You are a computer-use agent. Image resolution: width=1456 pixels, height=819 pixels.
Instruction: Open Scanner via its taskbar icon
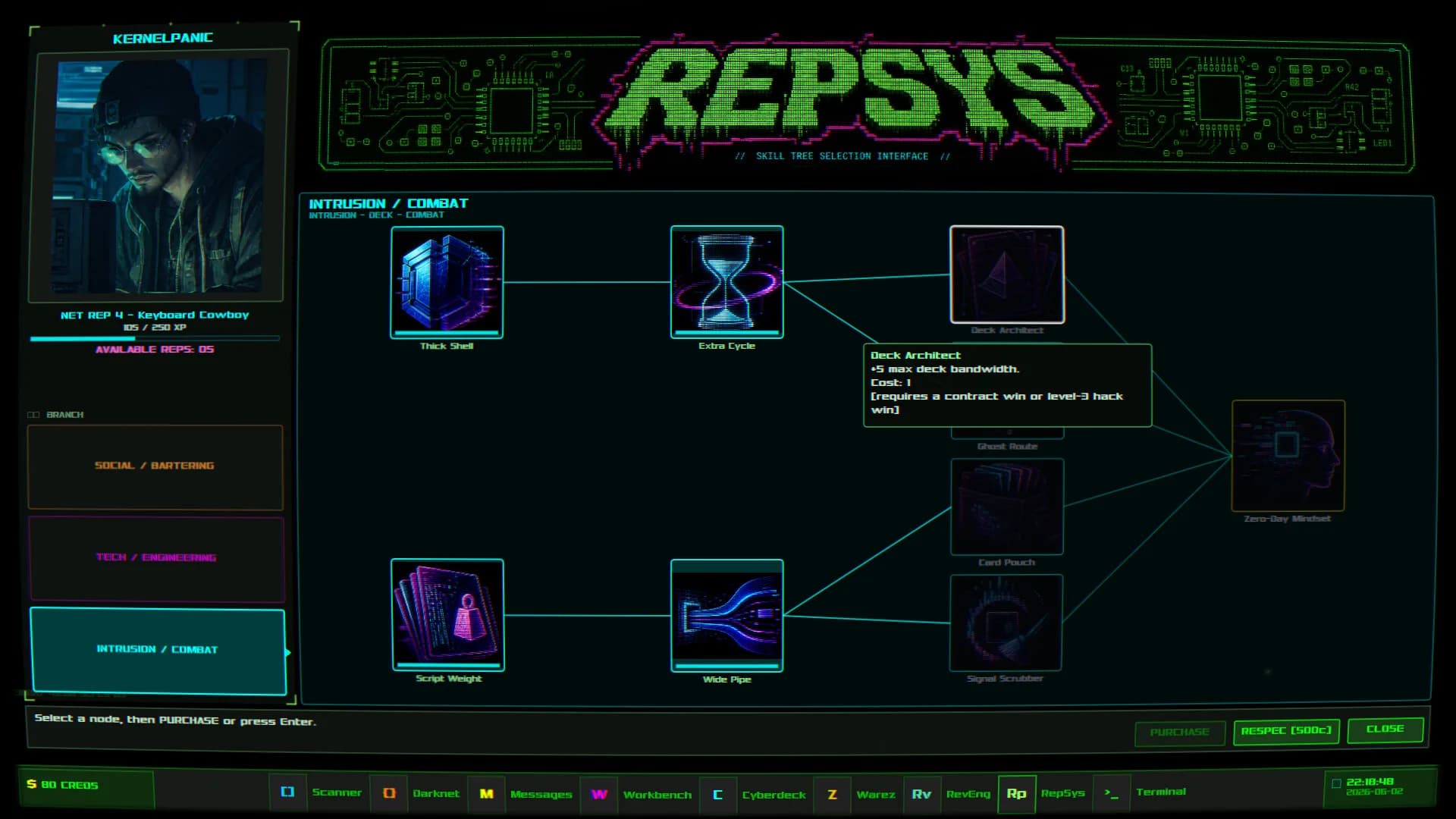tap(287, 792)
